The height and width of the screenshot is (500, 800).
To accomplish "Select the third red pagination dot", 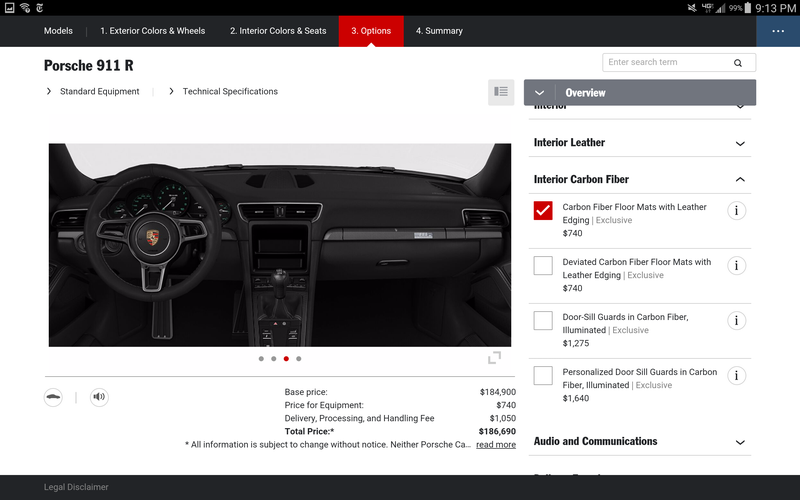I will pos(286,359).
